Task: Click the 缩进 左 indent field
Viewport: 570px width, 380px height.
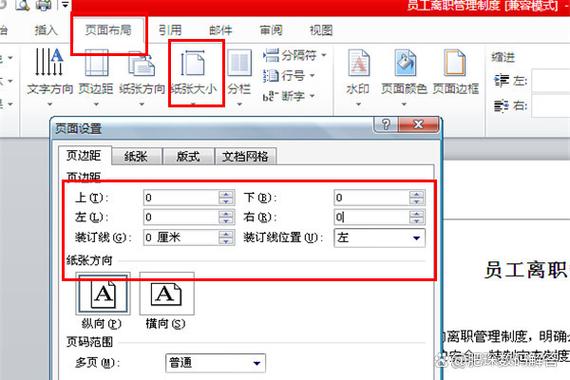Action: [551, 81]
